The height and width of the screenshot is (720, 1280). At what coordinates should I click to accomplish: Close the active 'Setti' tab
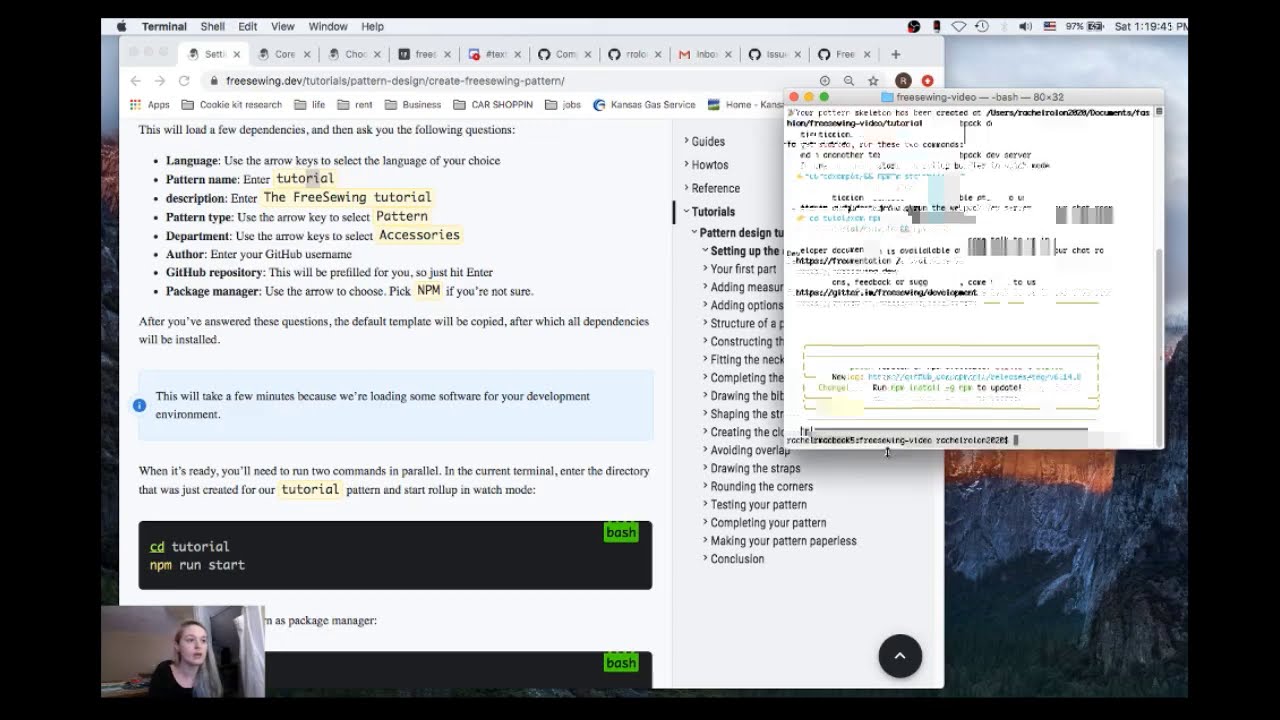[237, 54]
